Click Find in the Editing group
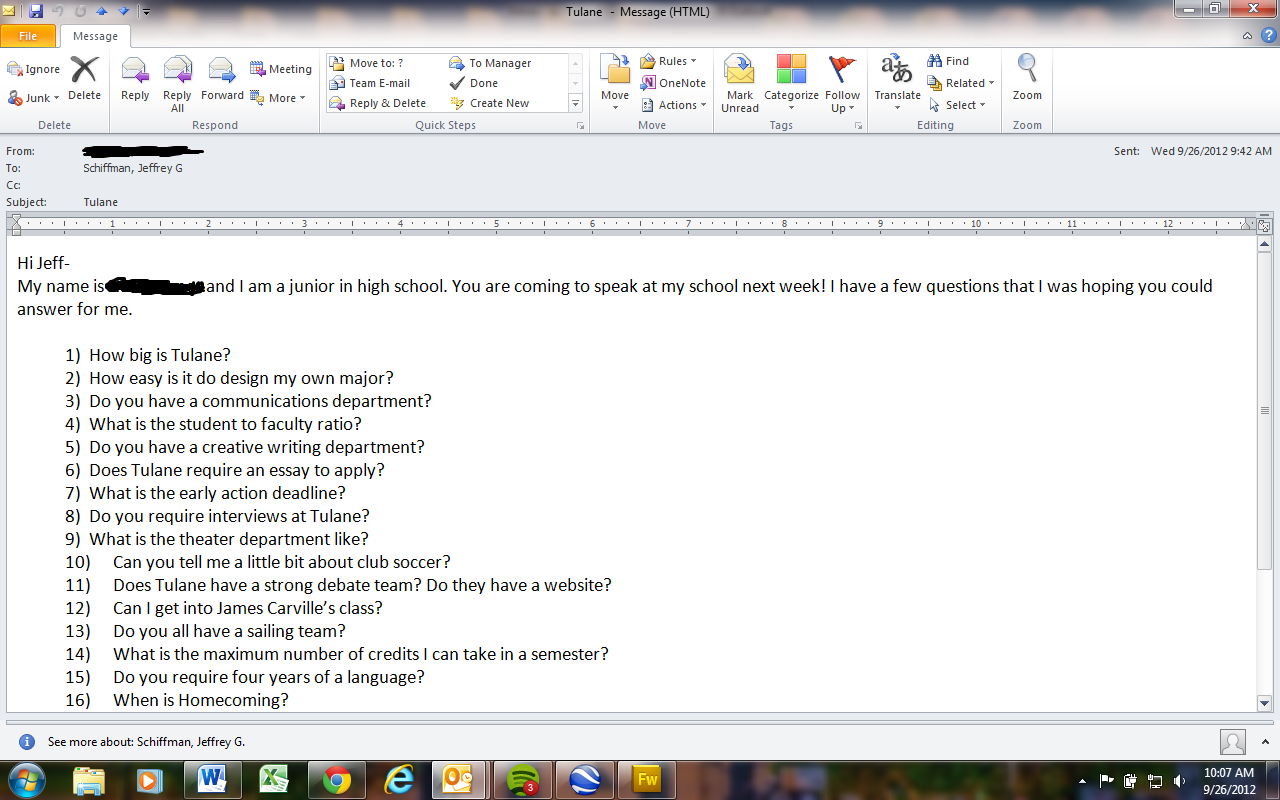Viewport: 1280px width, 800px height. [948, 61]
